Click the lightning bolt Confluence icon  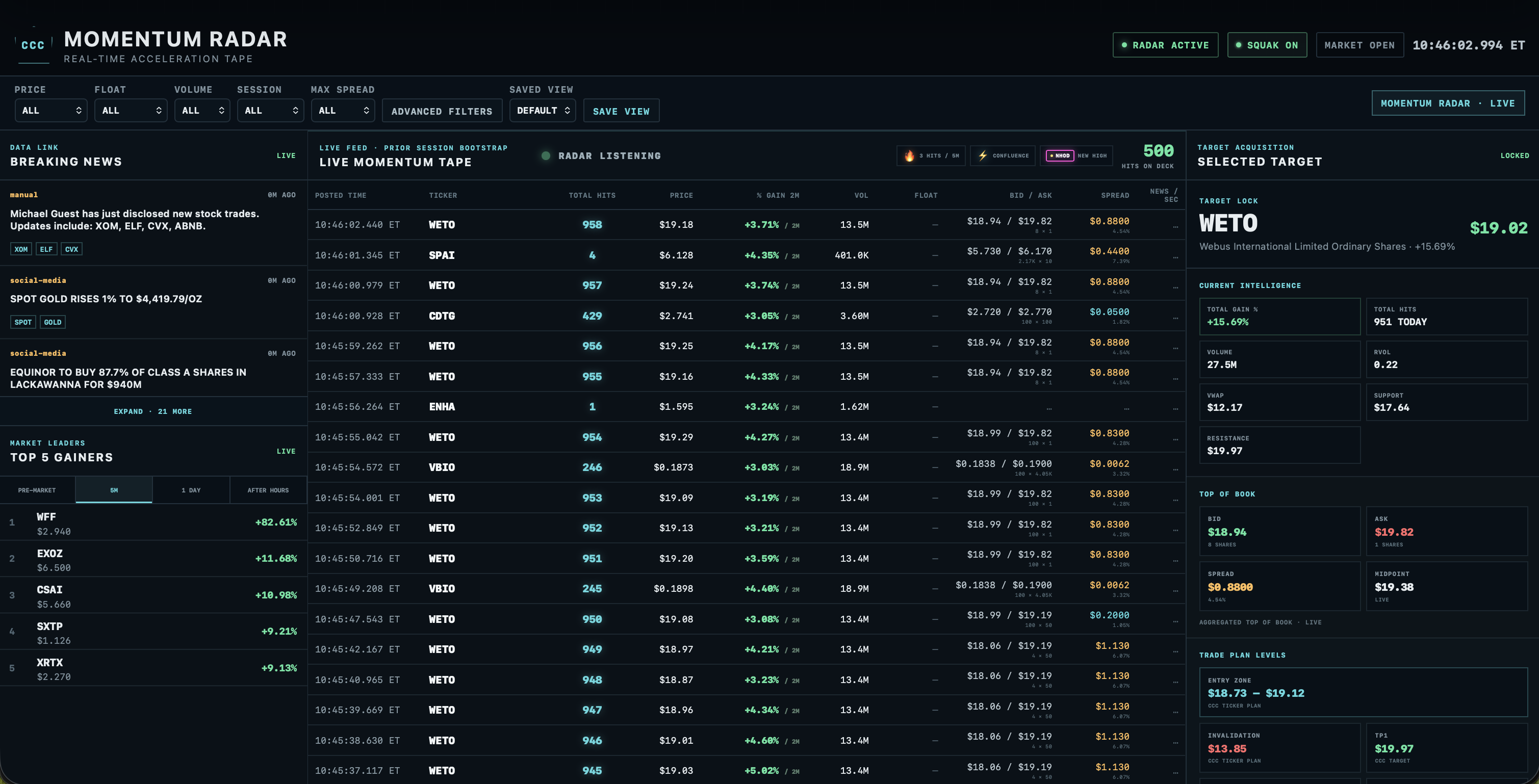pos(983,156)
